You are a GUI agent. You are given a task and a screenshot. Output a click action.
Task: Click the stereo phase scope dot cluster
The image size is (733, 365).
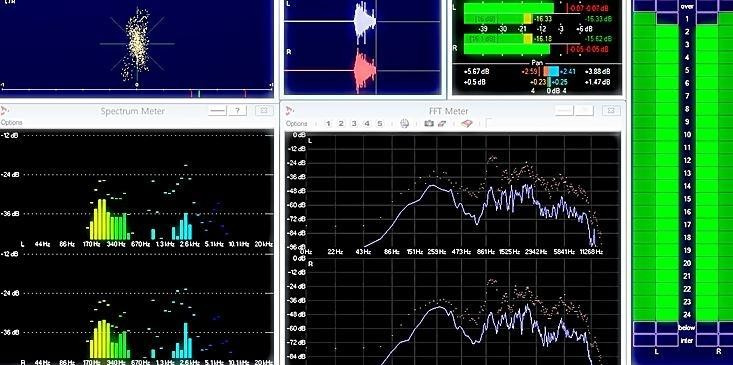pyautogui.click(x=138, y=44)
